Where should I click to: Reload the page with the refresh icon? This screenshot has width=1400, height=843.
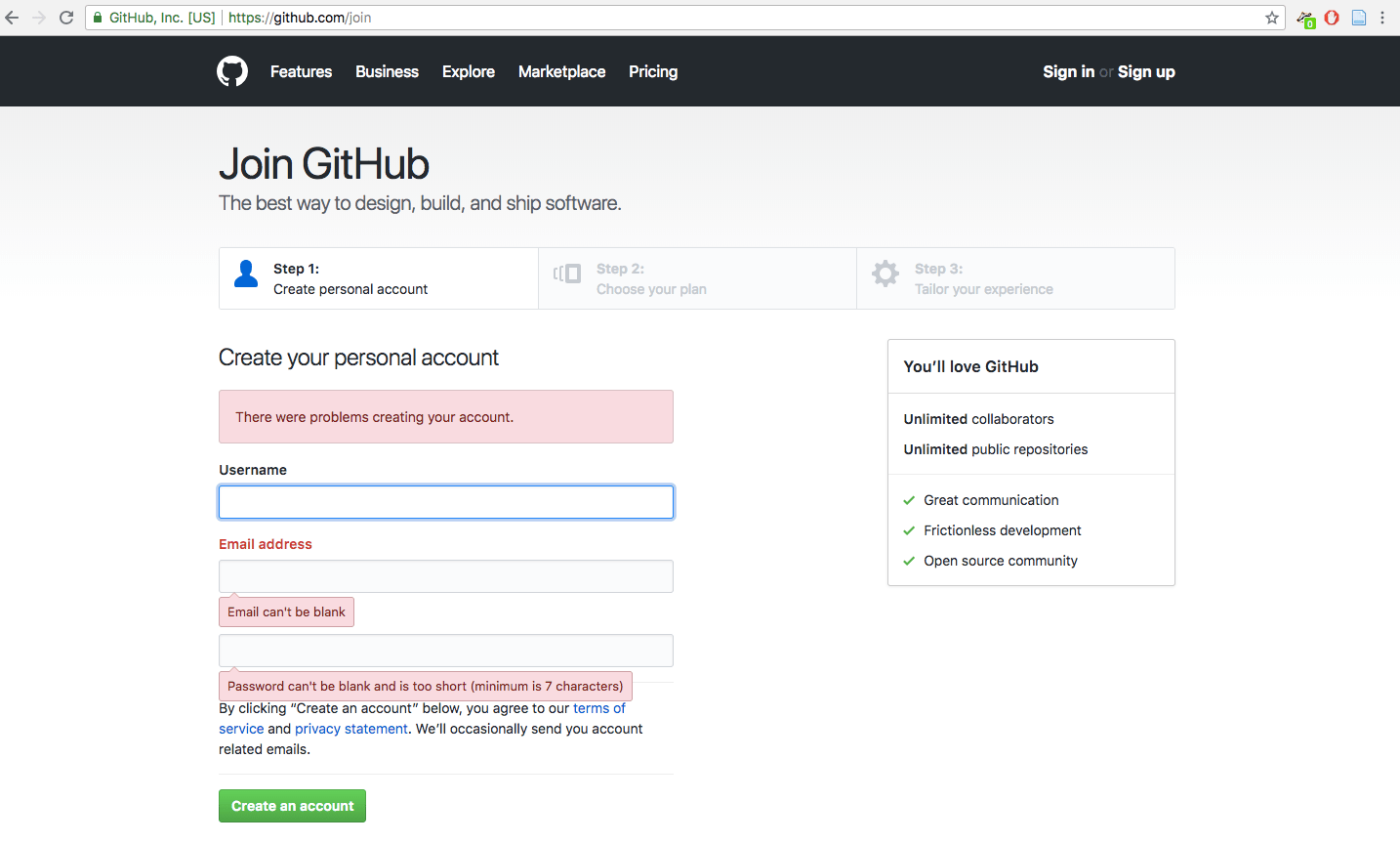pyautogui.click(x=66, y=18)
